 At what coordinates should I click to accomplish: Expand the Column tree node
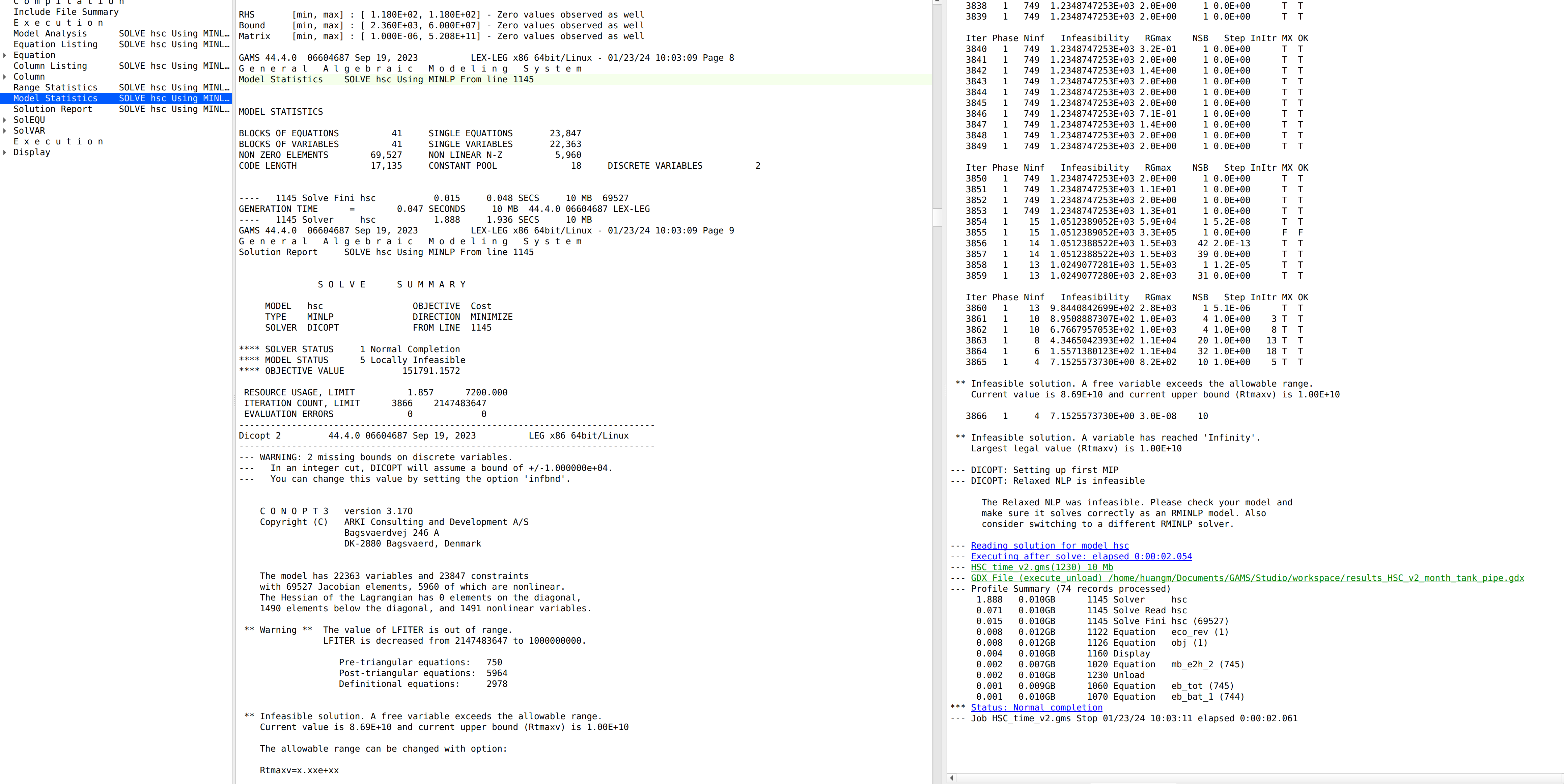(x=5, y=77)
